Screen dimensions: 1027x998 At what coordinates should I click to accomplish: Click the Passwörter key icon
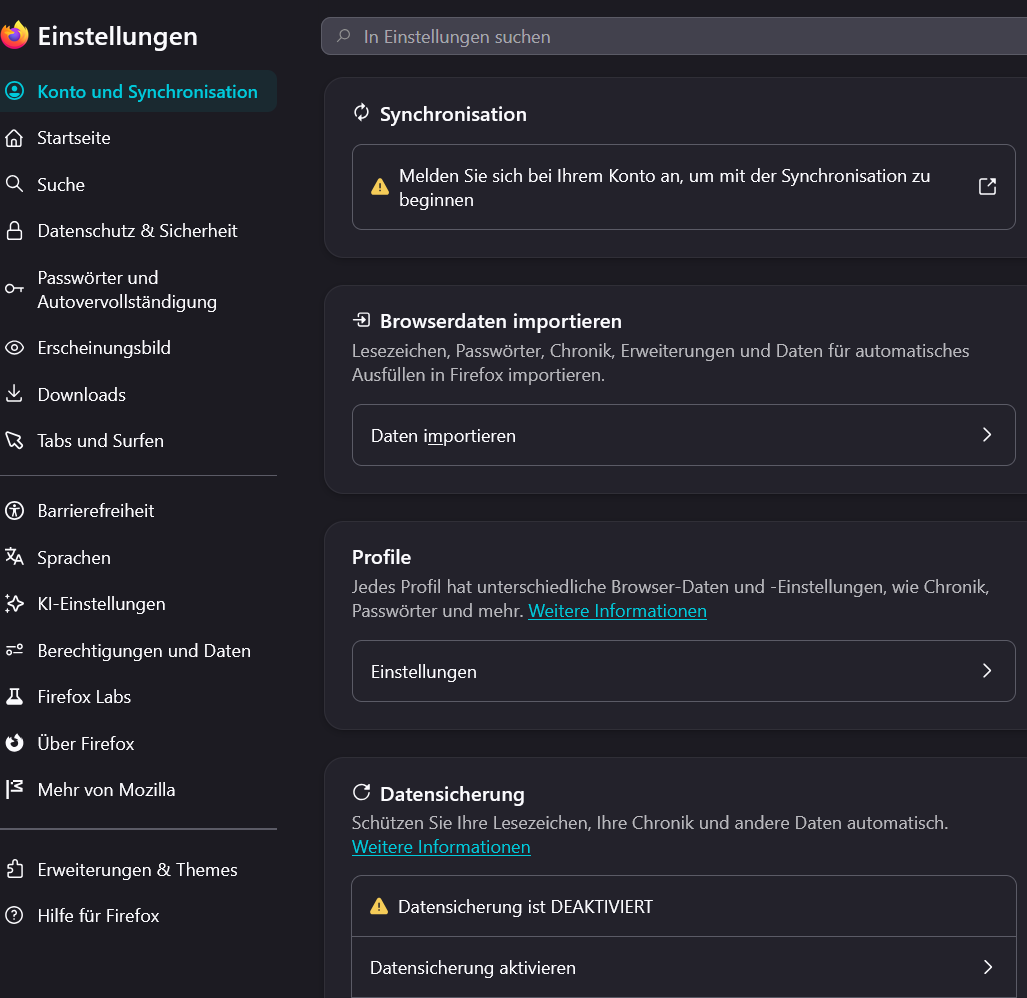coord(14,289)
